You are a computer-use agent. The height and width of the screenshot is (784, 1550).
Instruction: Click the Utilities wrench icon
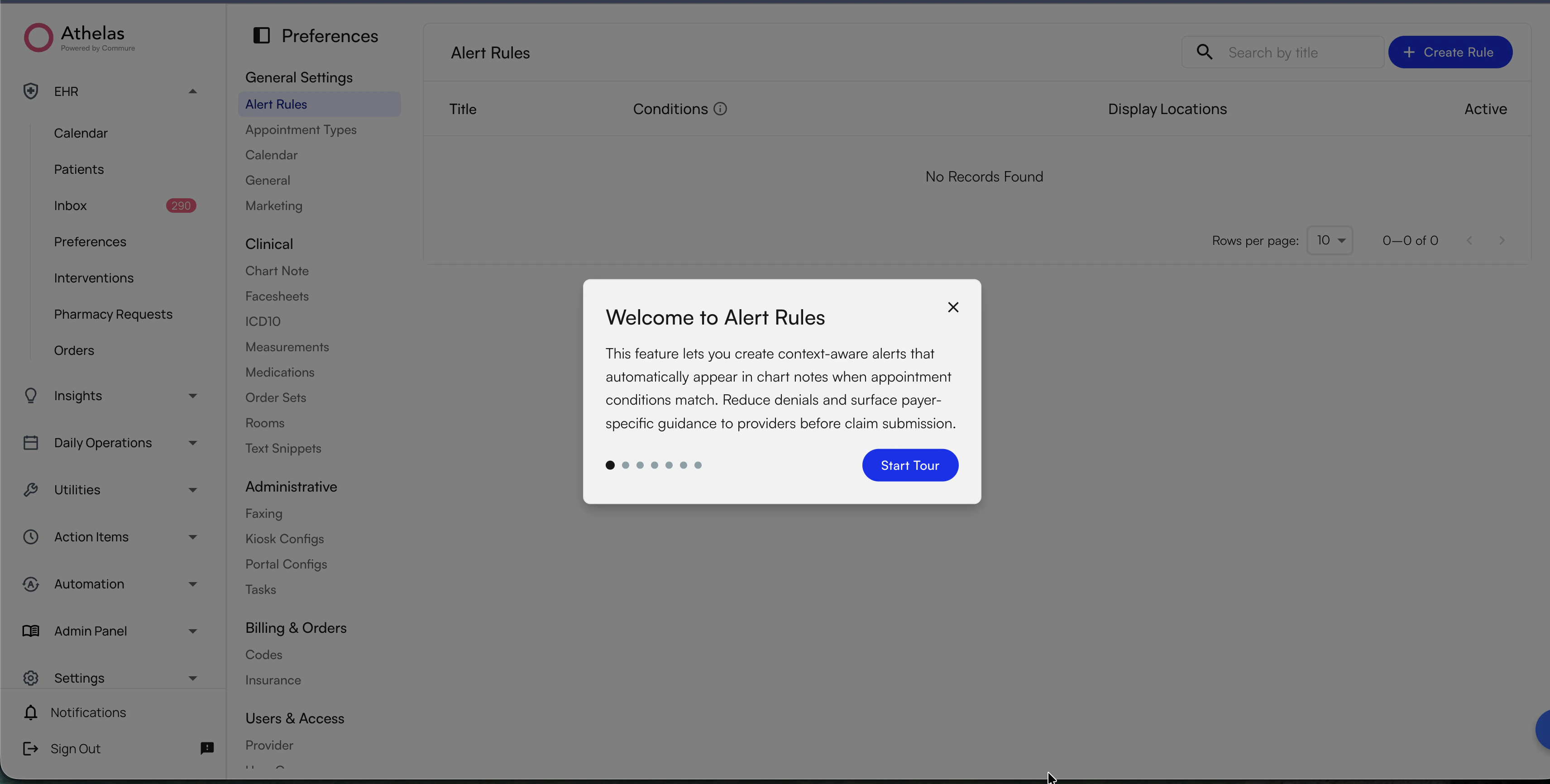(30, 489)
